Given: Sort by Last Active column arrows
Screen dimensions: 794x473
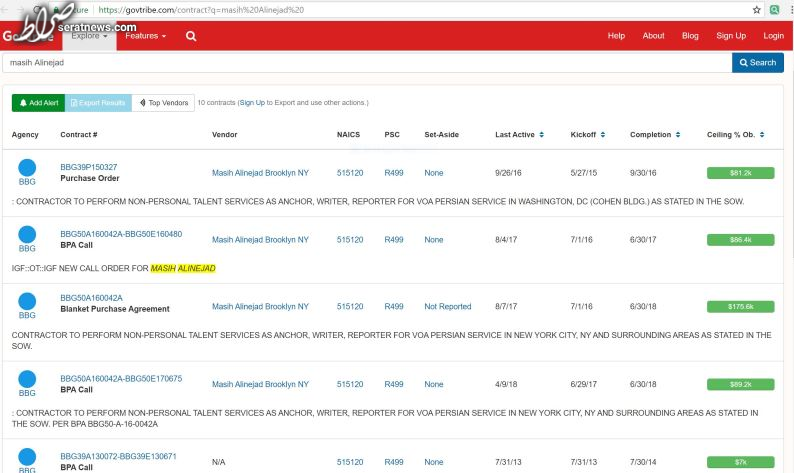Looking at the screenshot, I should point(541,135).
